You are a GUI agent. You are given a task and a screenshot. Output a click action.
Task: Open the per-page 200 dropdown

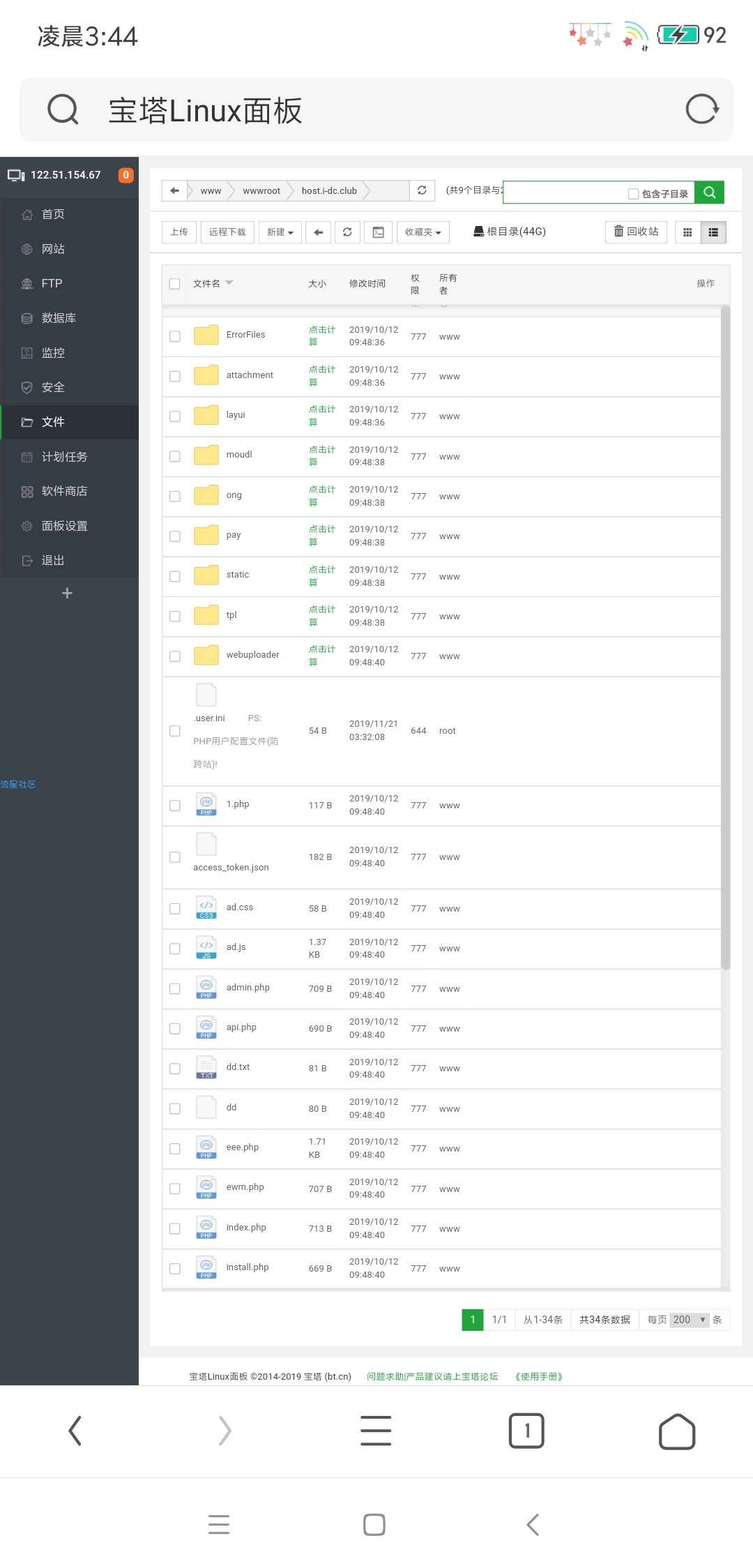point(690,1320)
